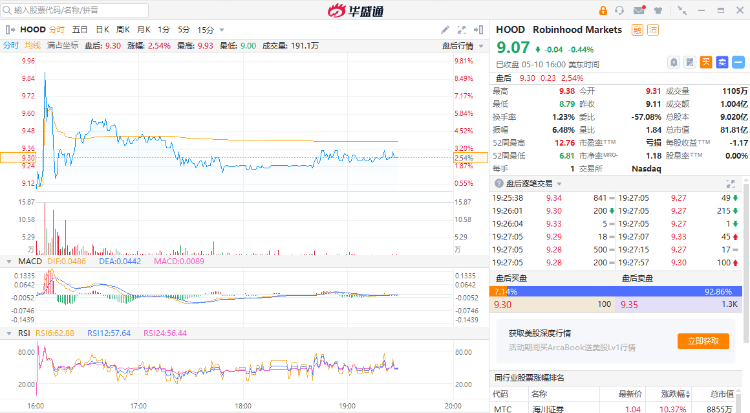This screenshot has height=413, width=750.
Task: Click RSI6:62.88 legend value
Action: point(55,333)
